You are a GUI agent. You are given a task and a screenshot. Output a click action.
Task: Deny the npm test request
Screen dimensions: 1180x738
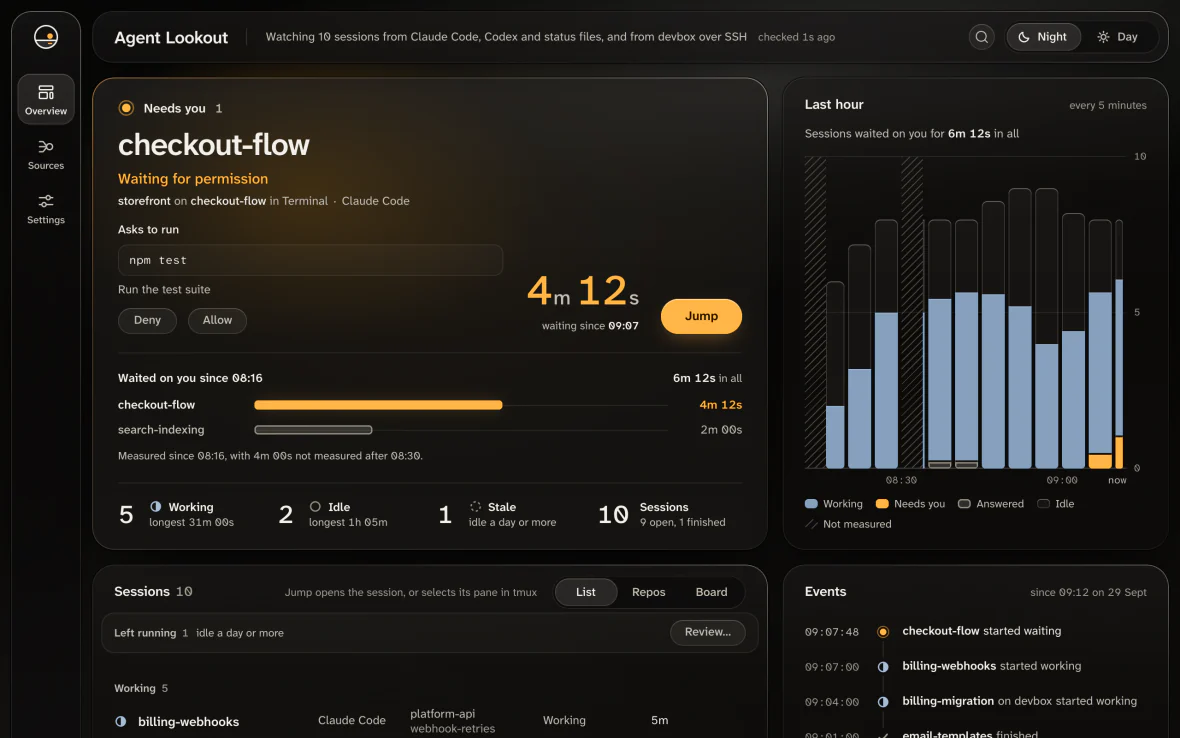[x=148, y=320]
